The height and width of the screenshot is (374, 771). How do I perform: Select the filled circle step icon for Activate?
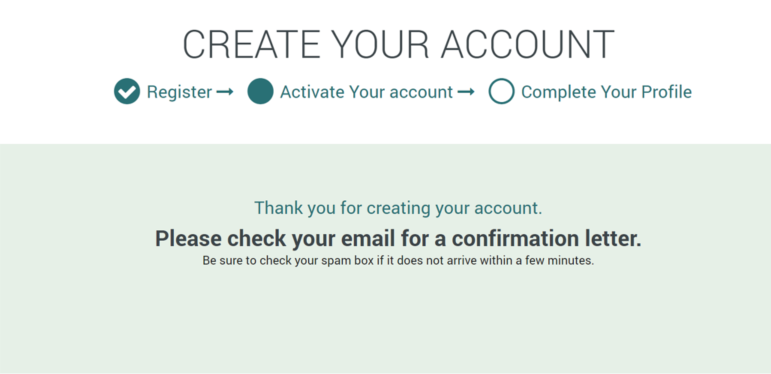coord(260,91)
